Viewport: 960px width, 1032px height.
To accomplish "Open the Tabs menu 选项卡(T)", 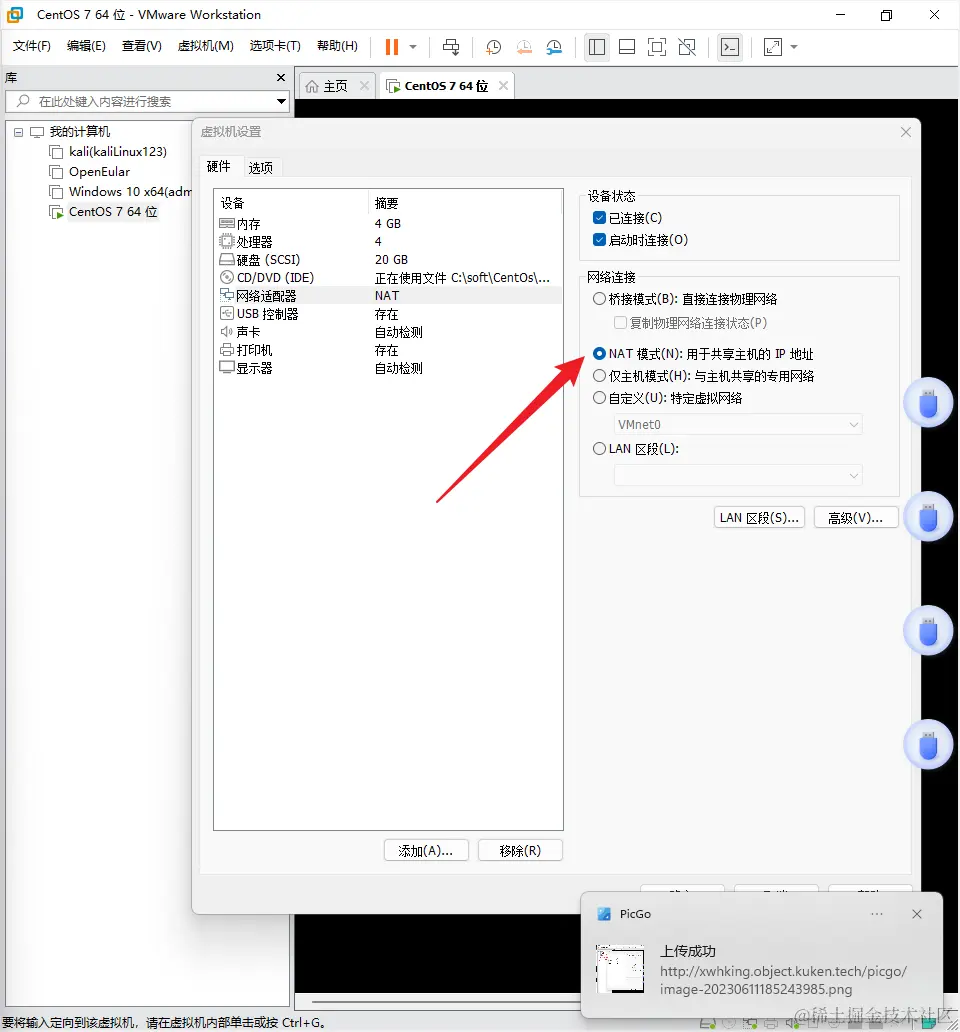I will click(x=275, y=46).
